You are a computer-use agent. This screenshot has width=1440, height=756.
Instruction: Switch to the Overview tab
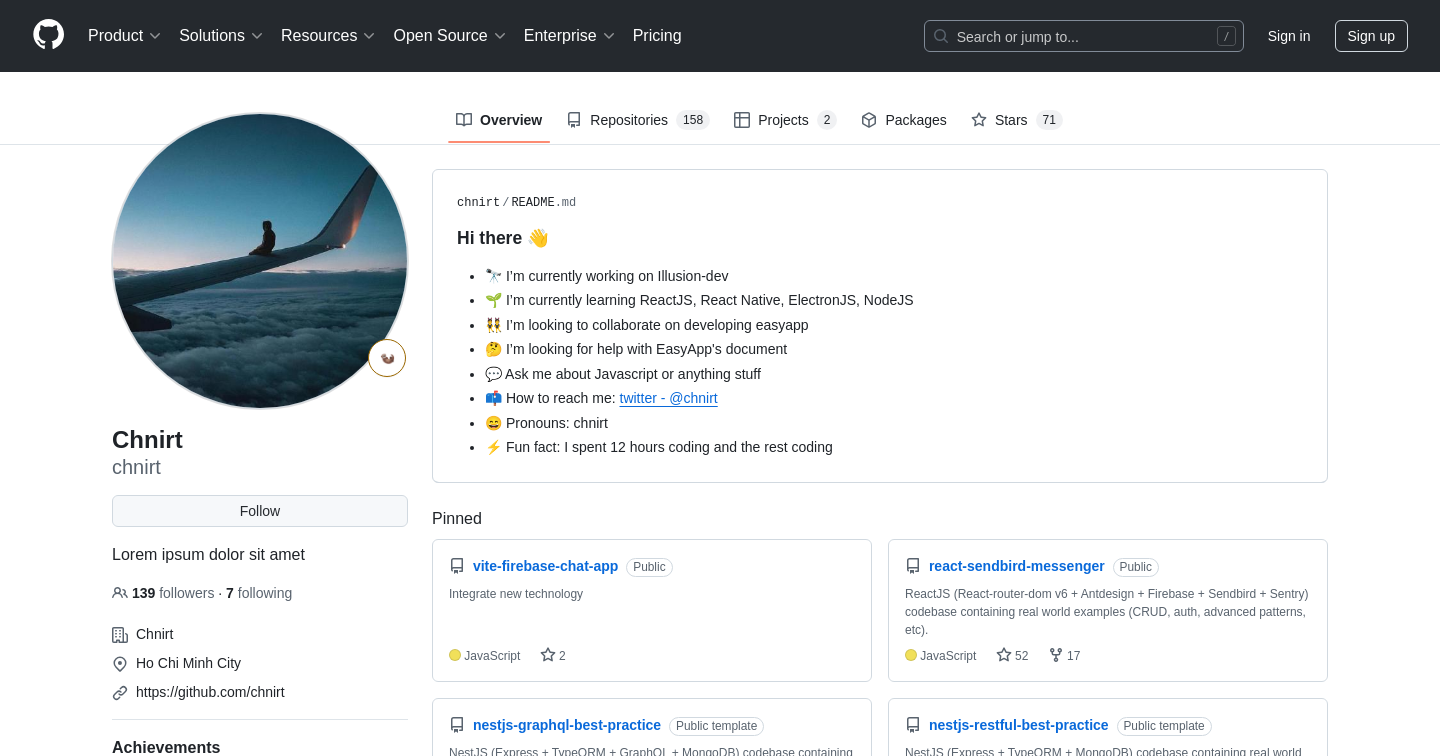pos(499,120)
